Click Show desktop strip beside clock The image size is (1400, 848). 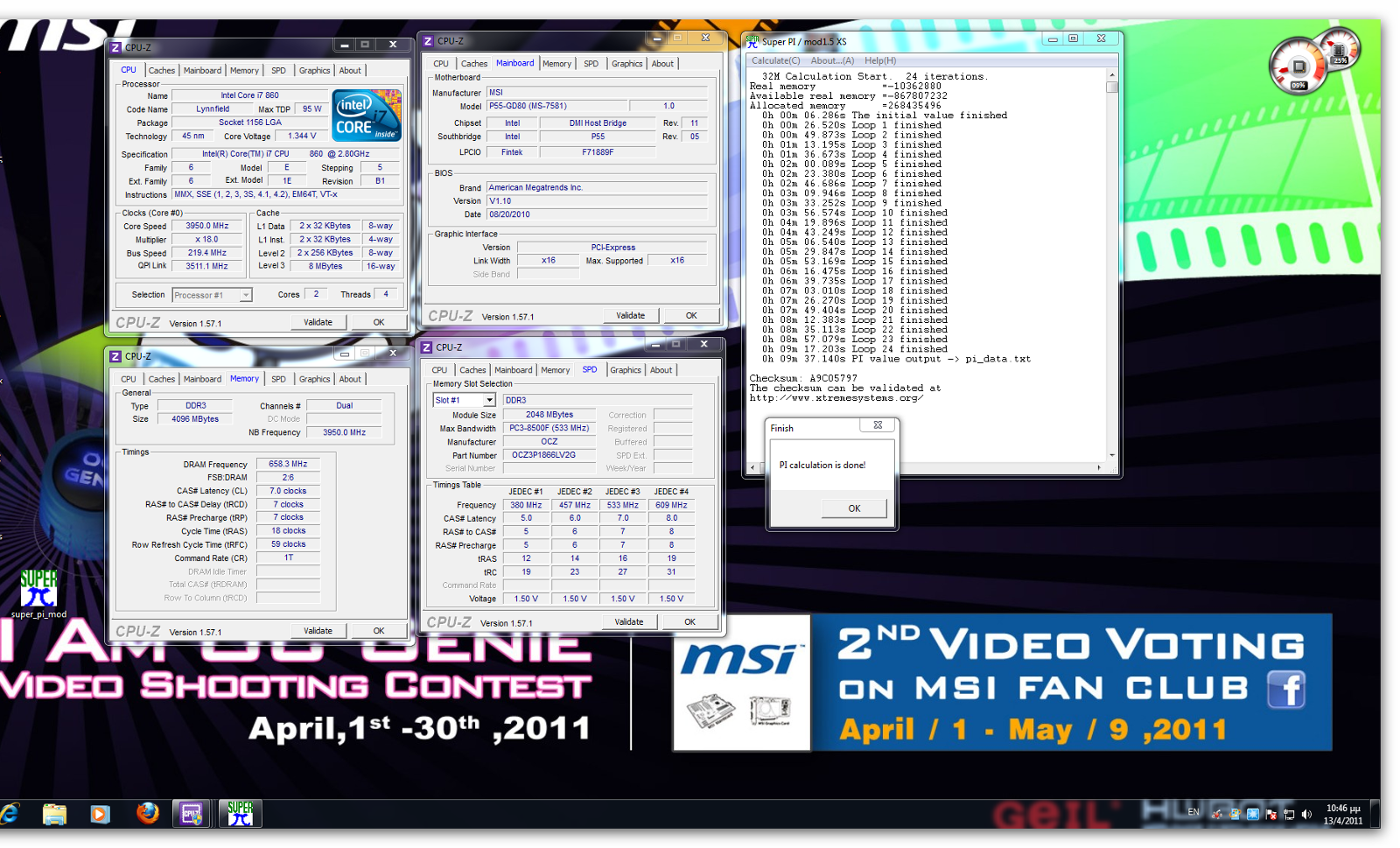(1375, 814)
